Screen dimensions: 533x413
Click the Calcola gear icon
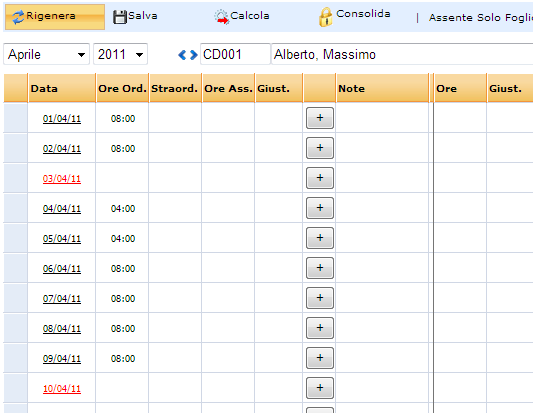pyautogui.click(x=222, y=17)
